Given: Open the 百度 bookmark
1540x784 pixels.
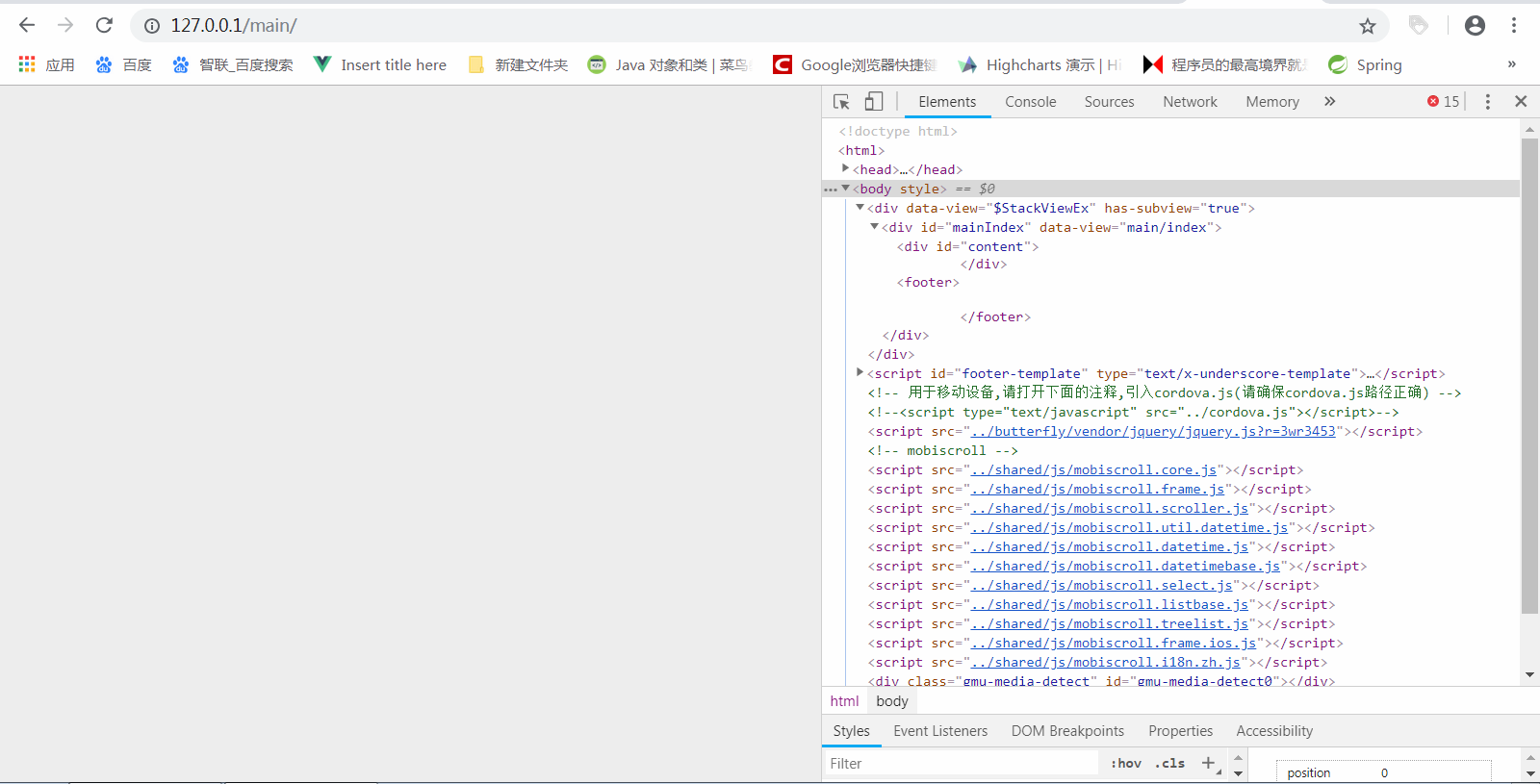Looking at the screenshot, I should pyautogui.click(x=123, y=64).
